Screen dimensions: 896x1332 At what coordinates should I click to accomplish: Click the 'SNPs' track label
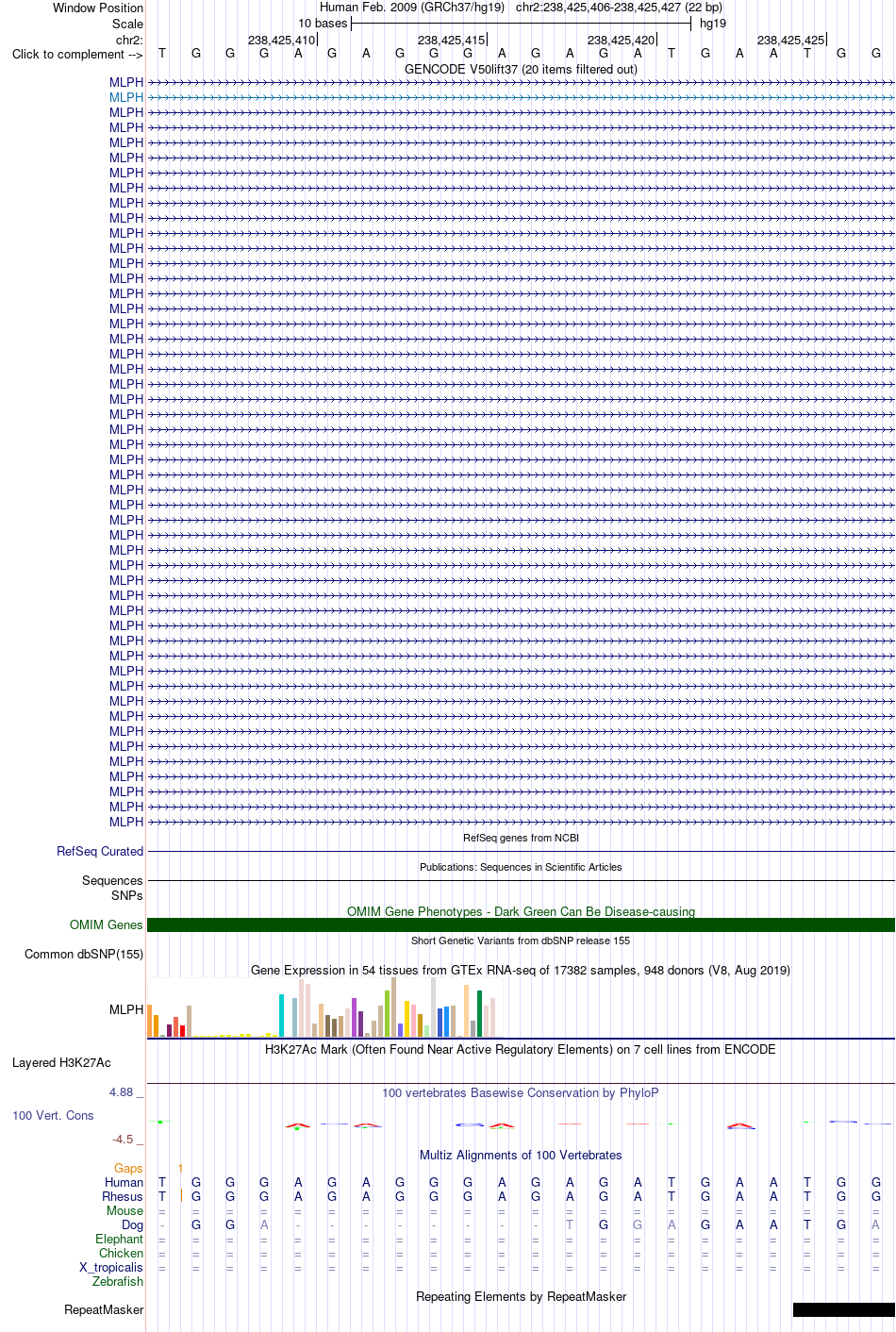point(127,895)
